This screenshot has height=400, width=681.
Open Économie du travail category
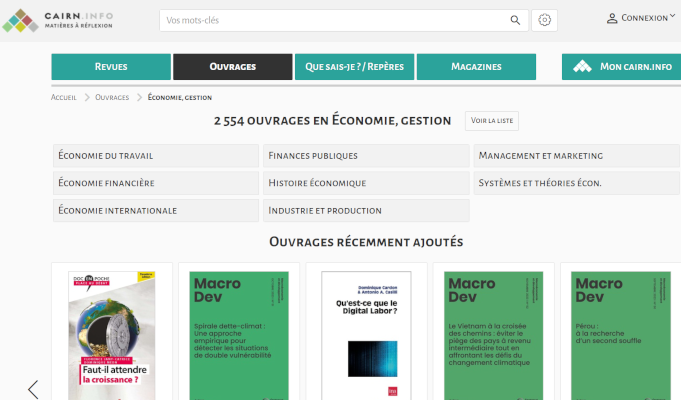[156, 156]
